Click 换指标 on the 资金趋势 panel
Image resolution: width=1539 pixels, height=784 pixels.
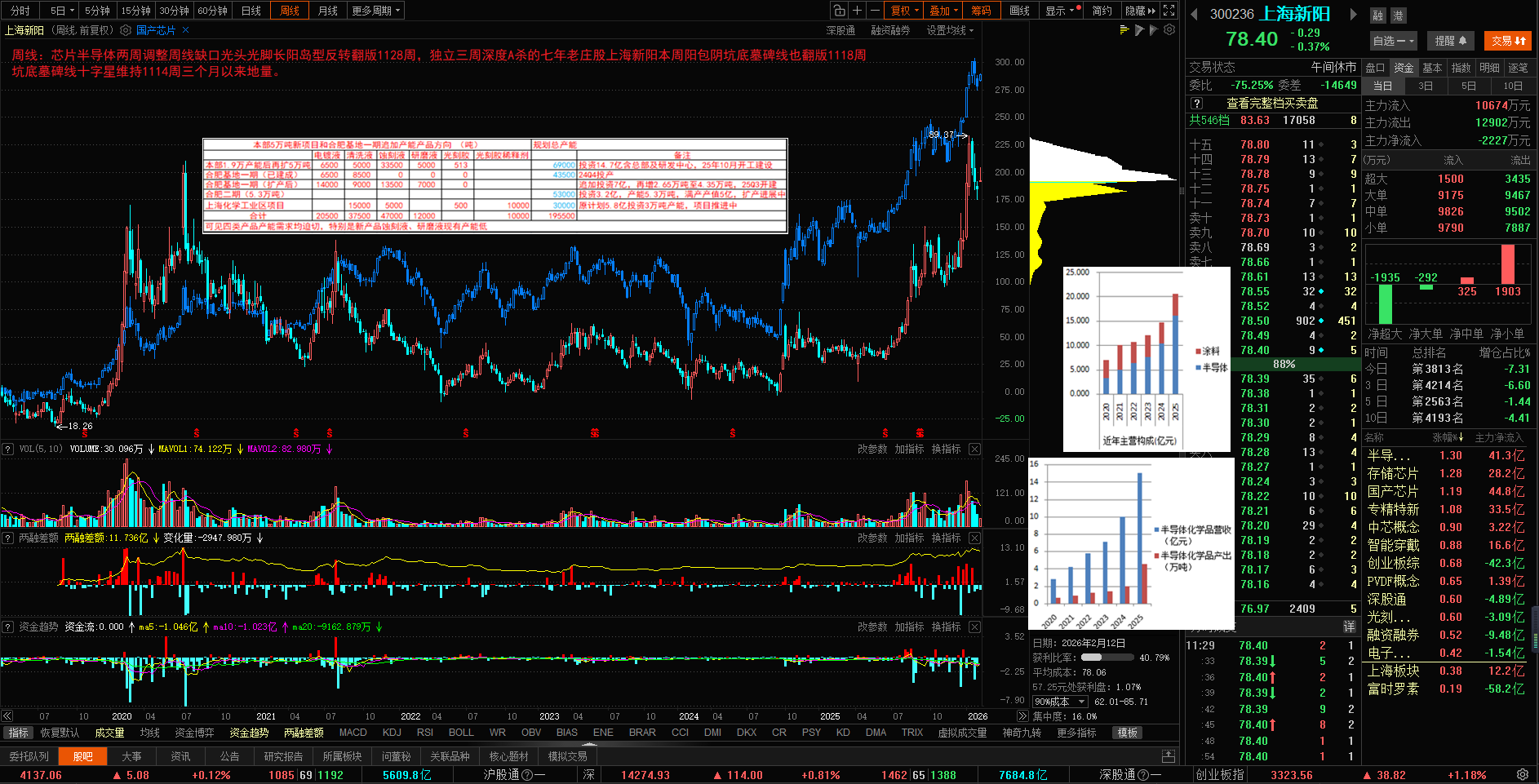[x=947, y=627]
